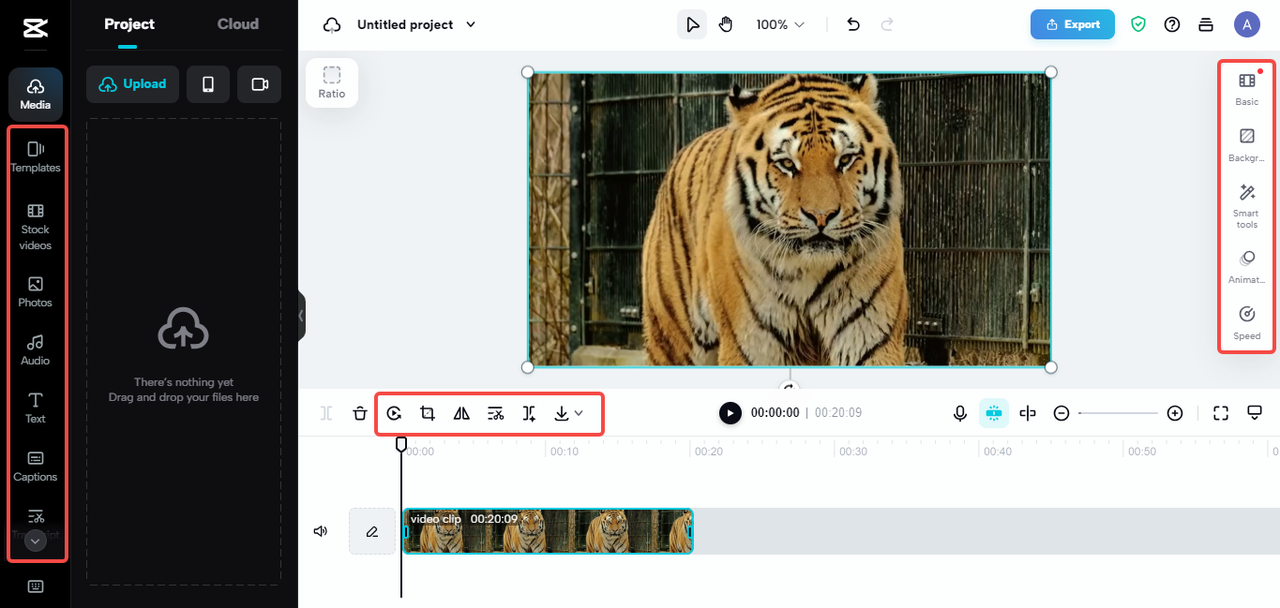Click the Export button
1280x608 pixels.
tap(1072, 24)
